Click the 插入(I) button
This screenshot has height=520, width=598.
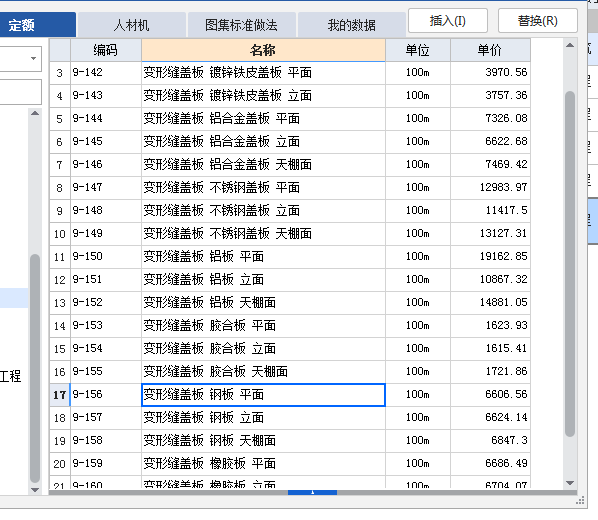448,21
